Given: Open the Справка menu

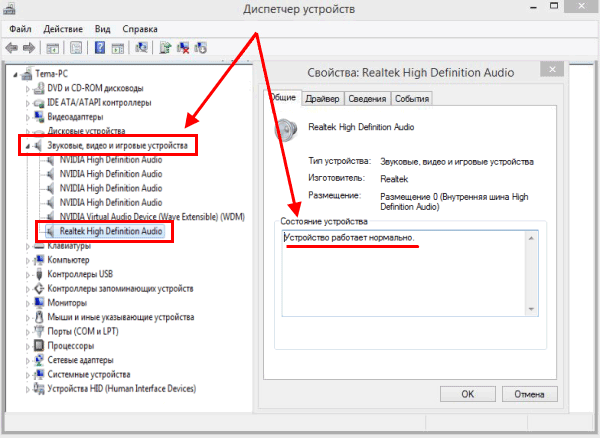Looking at the screenshot, I should tap(140, 28).
